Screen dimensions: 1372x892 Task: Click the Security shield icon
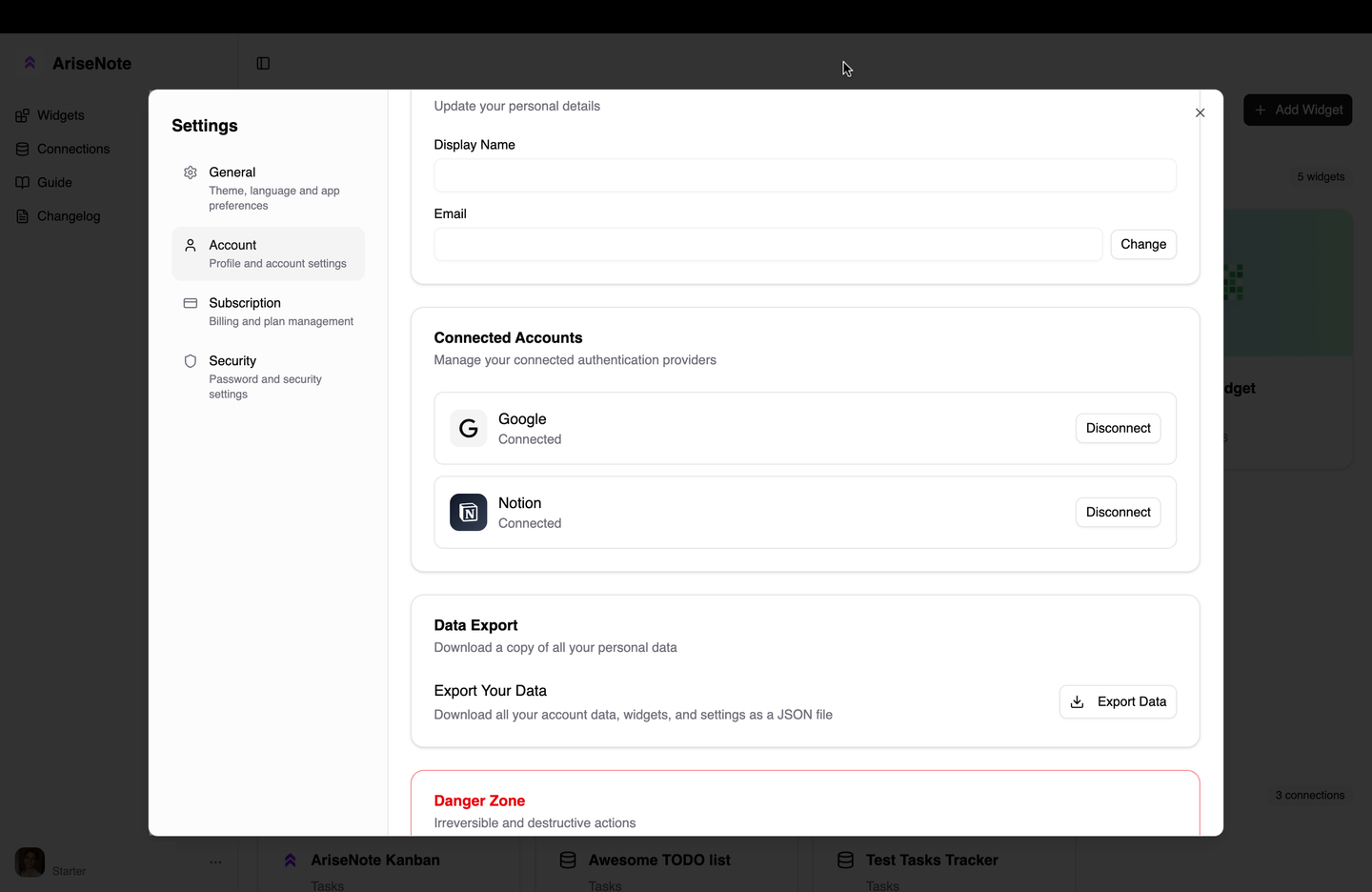191,361
